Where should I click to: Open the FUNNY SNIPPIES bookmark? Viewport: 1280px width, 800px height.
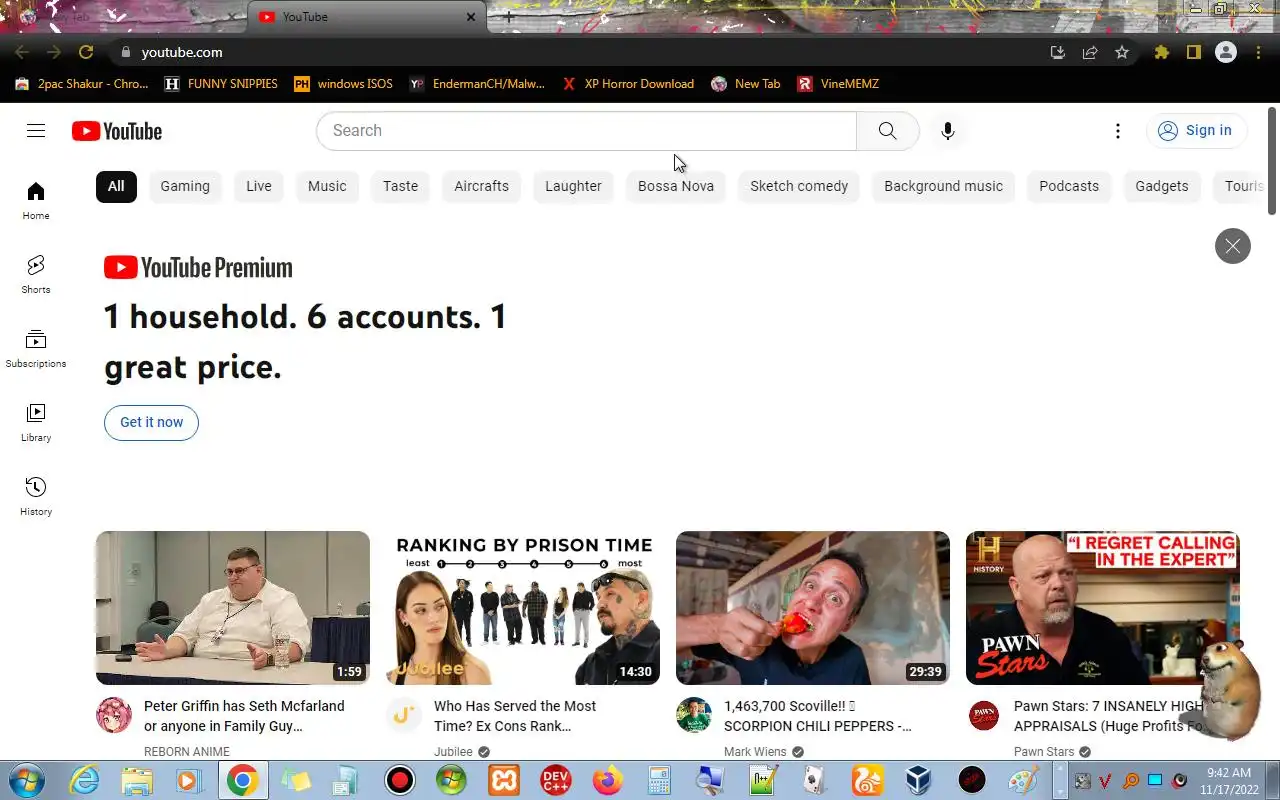(x=221, y=84)
